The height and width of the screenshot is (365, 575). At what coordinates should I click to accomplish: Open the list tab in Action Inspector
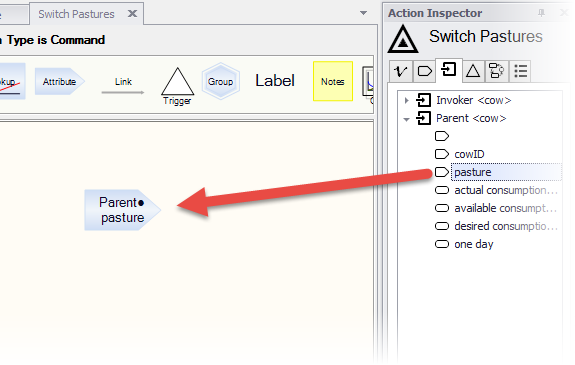pos(520,70)
